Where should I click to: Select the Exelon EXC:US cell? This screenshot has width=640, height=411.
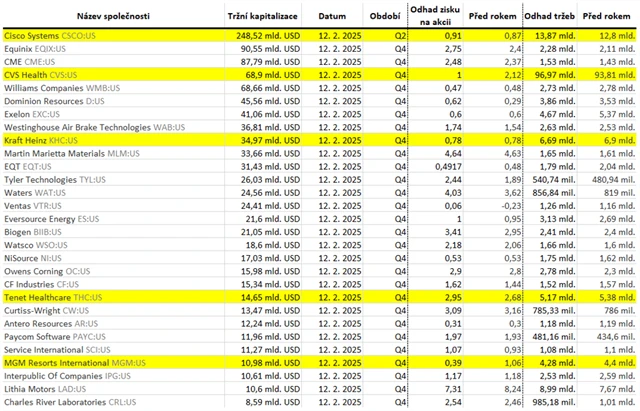click(32, 114)
